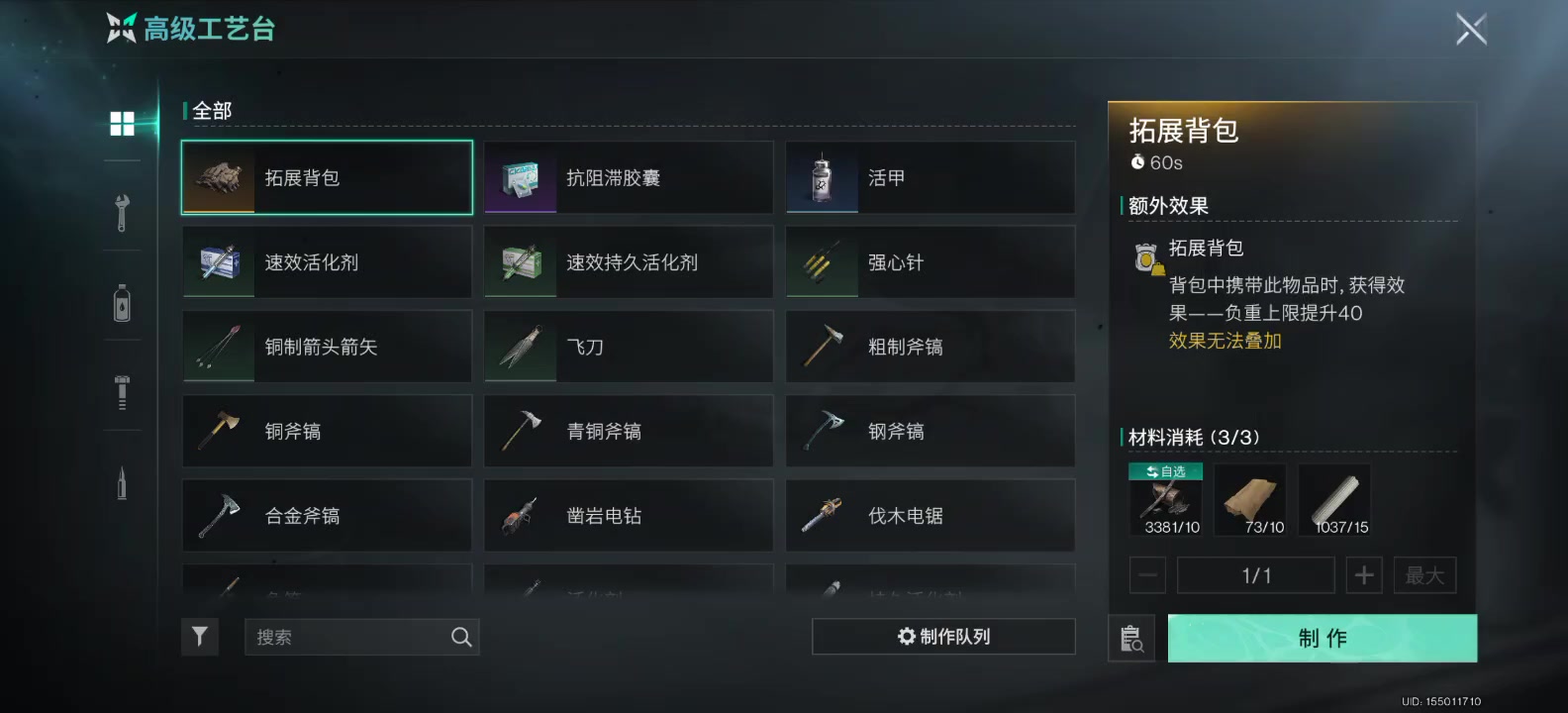Select the 抗阻滞胶囊 recipe
The image size is (1568, 713).
(x=629, y=177)
